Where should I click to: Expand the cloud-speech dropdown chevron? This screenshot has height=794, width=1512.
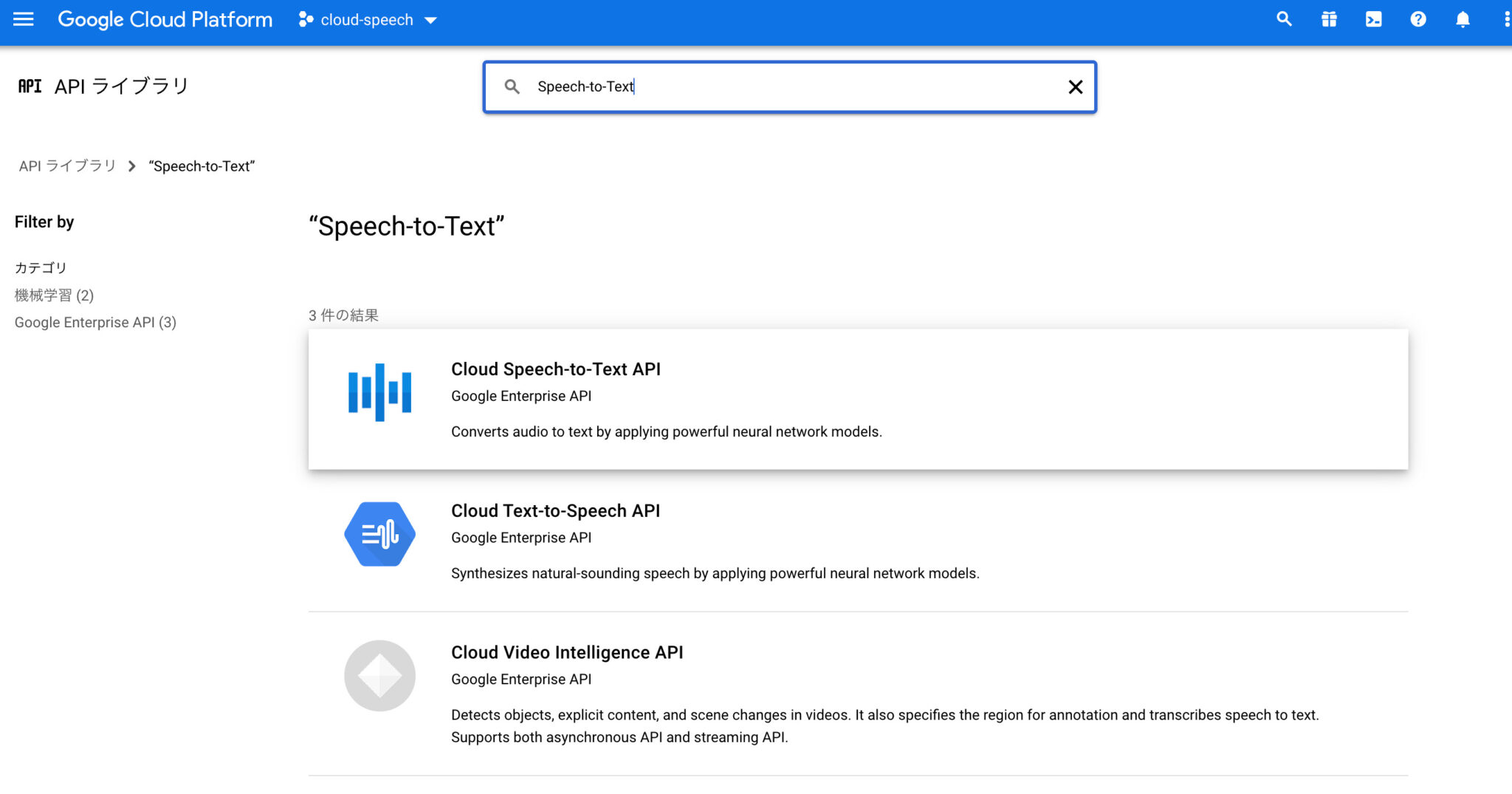tap(432, 20)
